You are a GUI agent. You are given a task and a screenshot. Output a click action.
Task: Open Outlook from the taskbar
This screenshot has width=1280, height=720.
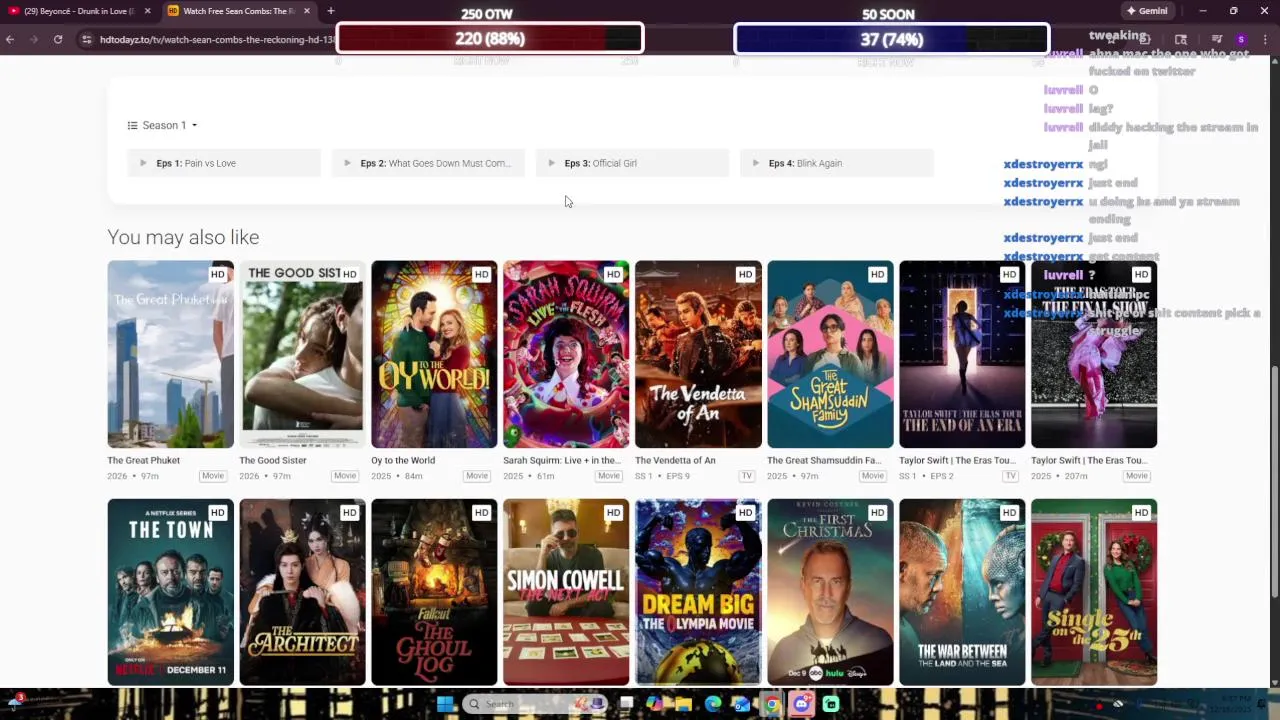(x=742, y=704)
